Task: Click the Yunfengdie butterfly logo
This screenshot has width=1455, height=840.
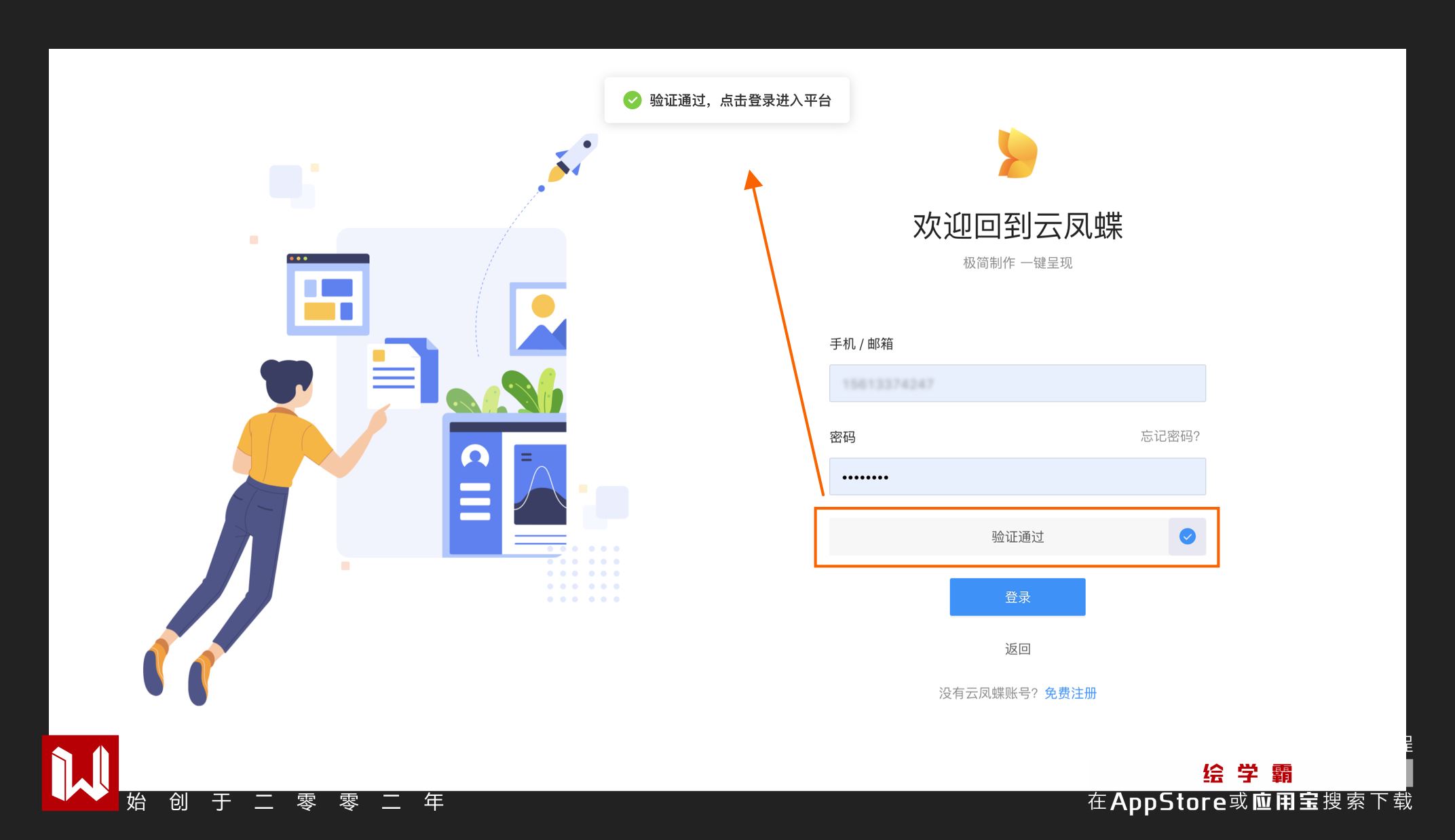Action: click(x=1017, y=153)
